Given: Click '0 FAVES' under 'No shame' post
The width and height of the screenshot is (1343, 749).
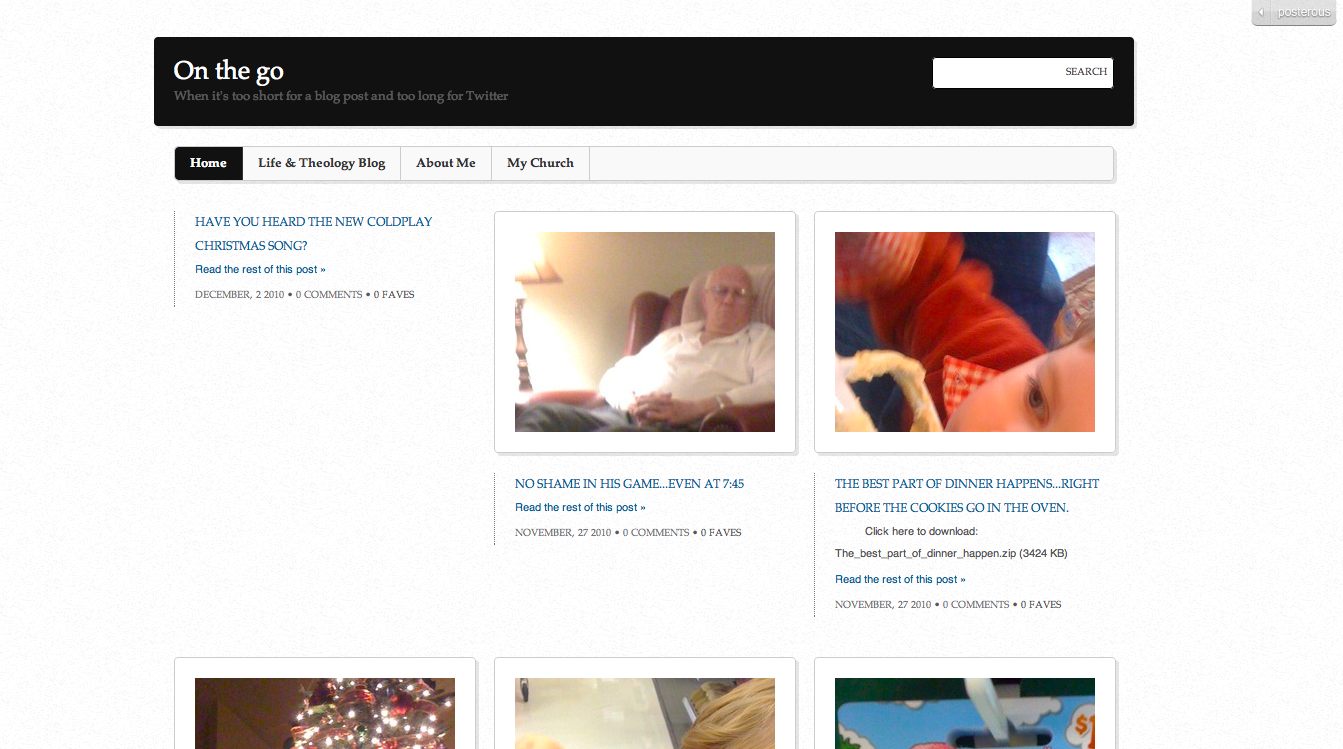Looking at the screenshot, I should coord(721,533).
